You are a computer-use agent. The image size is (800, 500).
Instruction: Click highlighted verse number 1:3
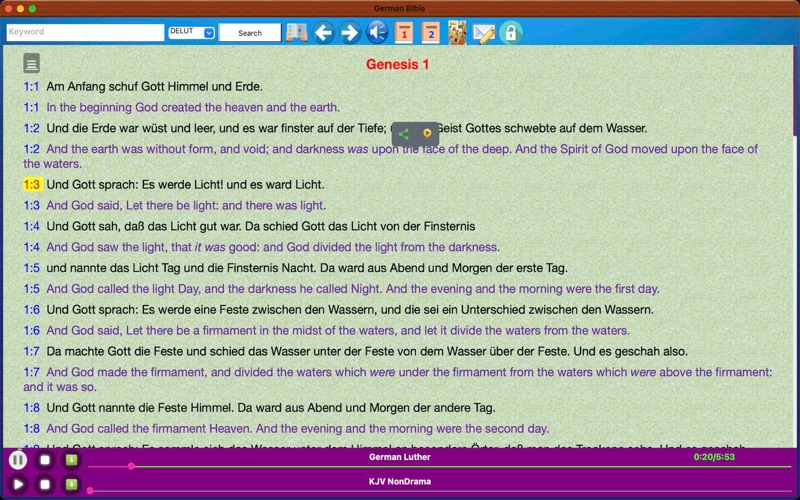coord(32,184)
